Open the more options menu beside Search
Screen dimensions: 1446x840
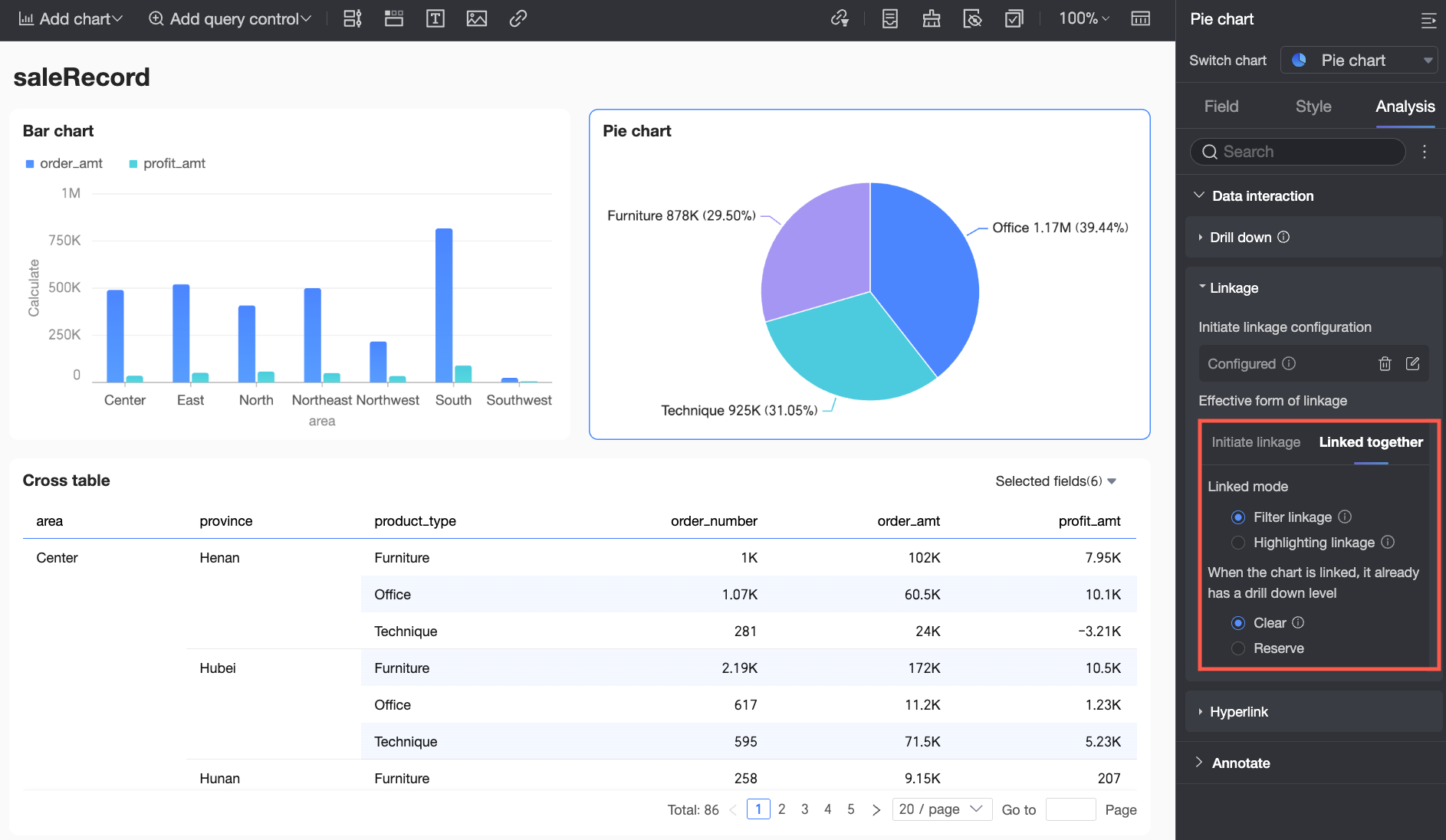point(1424,152)
